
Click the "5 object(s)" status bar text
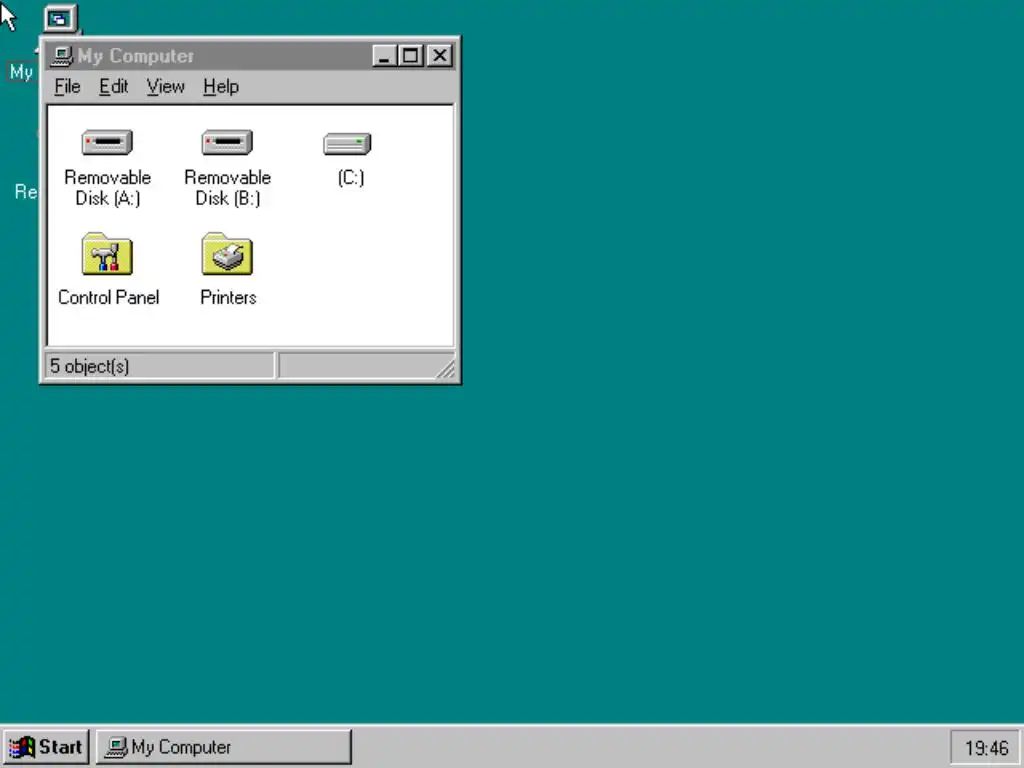point(89,366)
